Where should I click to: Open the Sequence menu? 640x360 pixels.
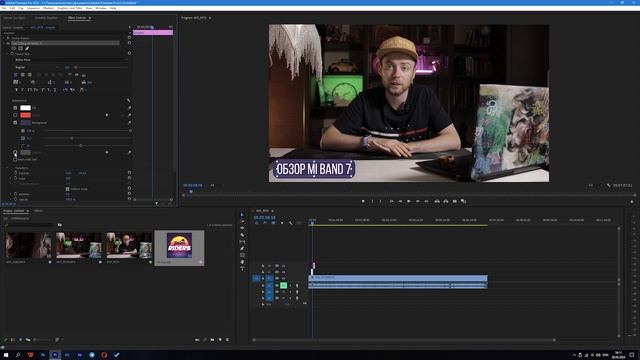(33, 8)
